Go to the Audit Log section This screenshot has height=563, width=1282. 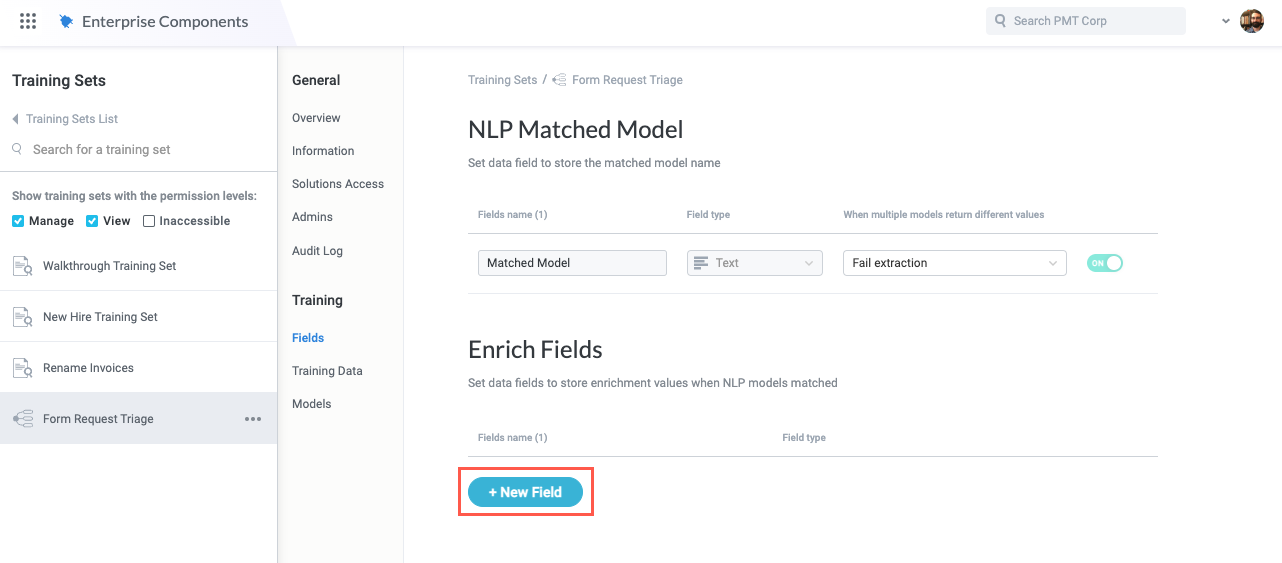pyautogui.click(x=317, y=251)
